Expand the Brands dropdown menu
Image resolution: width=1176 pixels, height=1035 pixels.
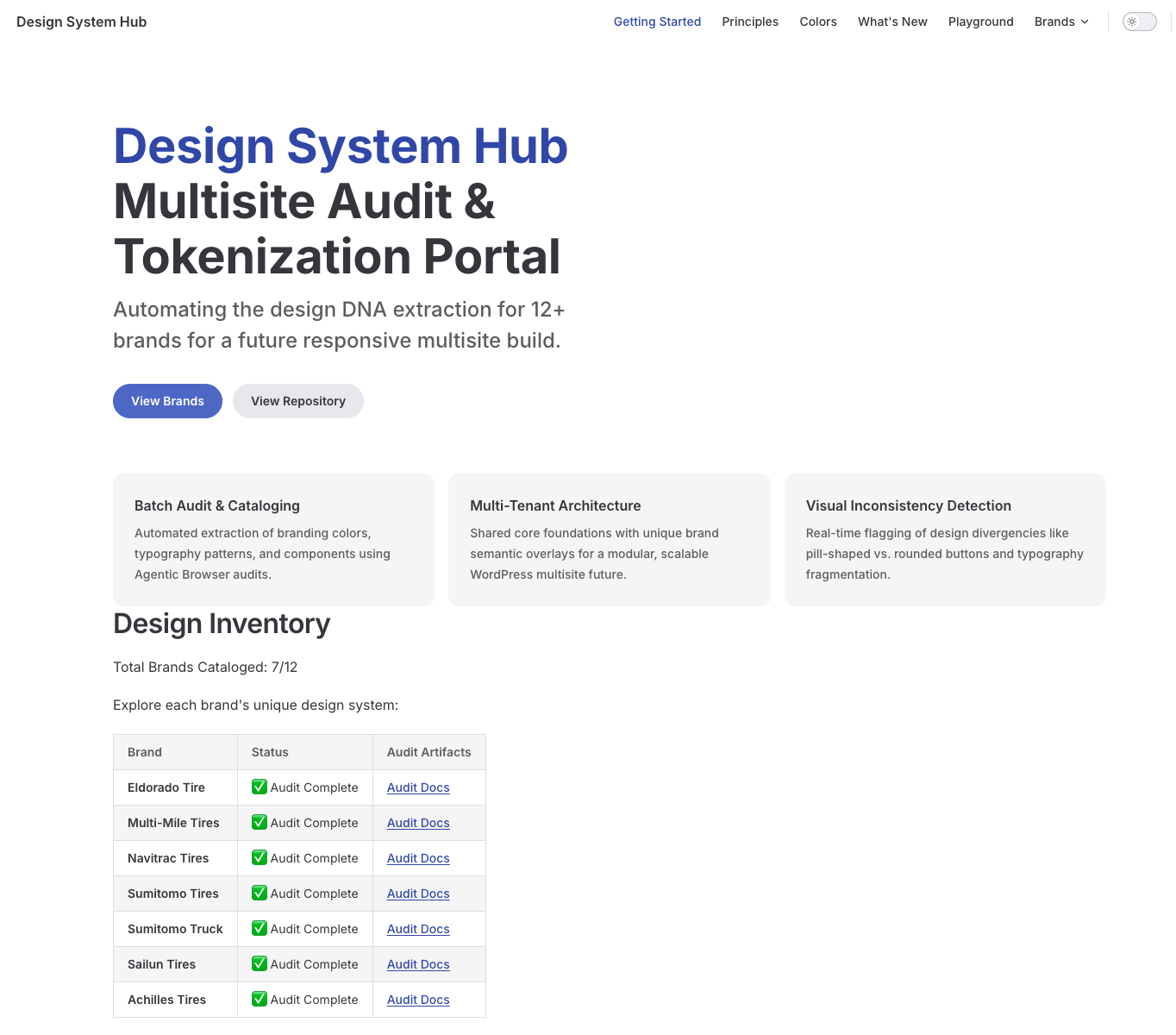(x=1061, y=22)
